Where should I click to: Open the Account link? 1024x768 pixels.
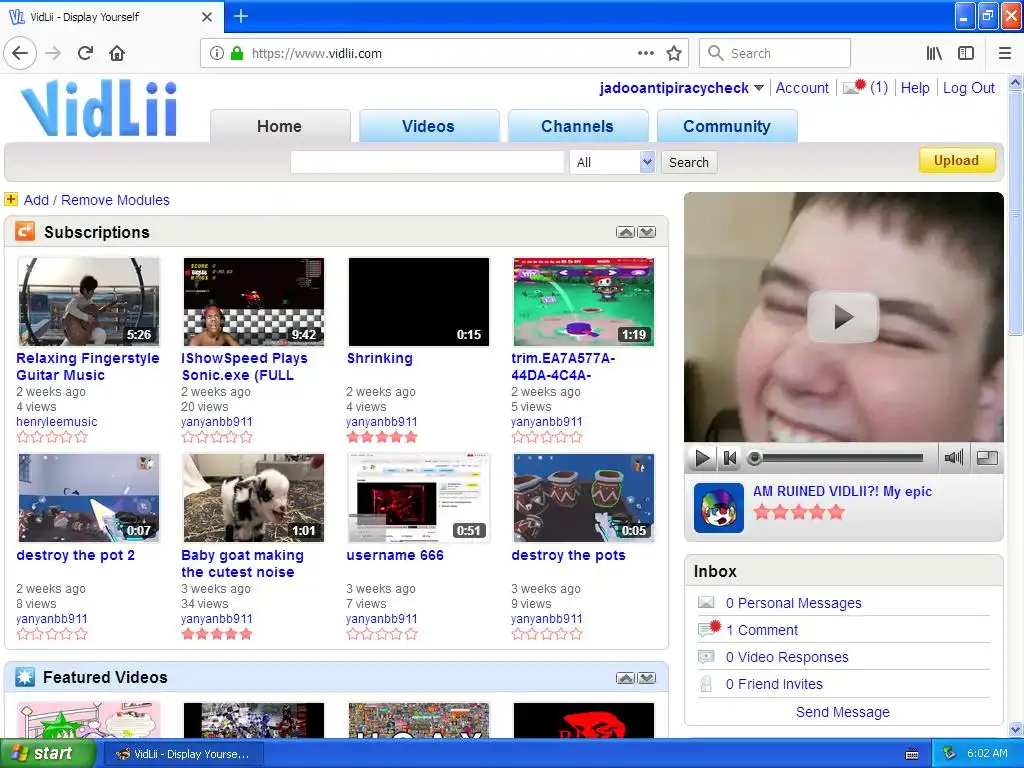[x=802, y=88]
